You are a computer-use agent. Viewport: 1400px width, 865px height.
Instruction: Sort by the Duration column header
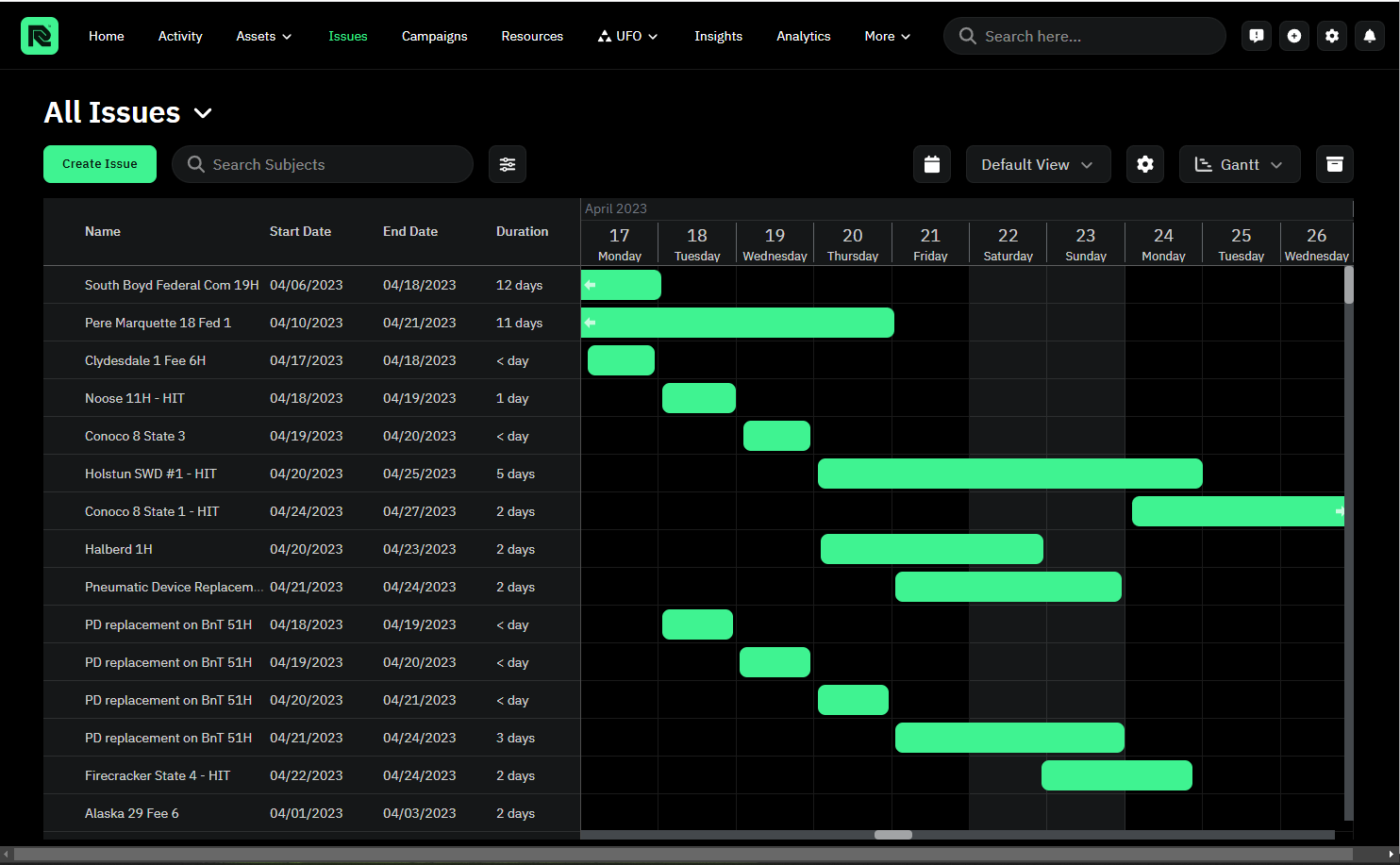tap(523, 231)
